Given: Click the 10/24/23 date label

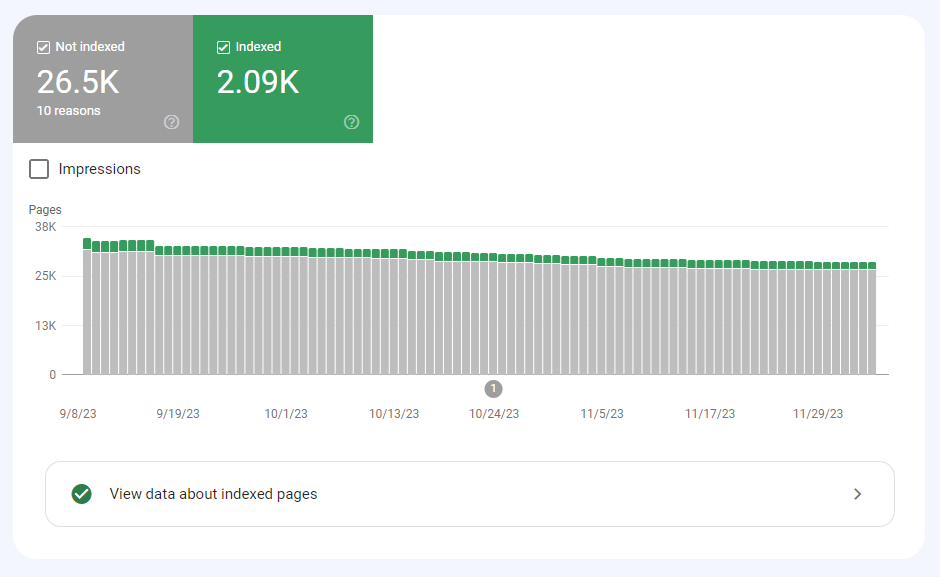Looking at the screenshot, I should point(494,414).
